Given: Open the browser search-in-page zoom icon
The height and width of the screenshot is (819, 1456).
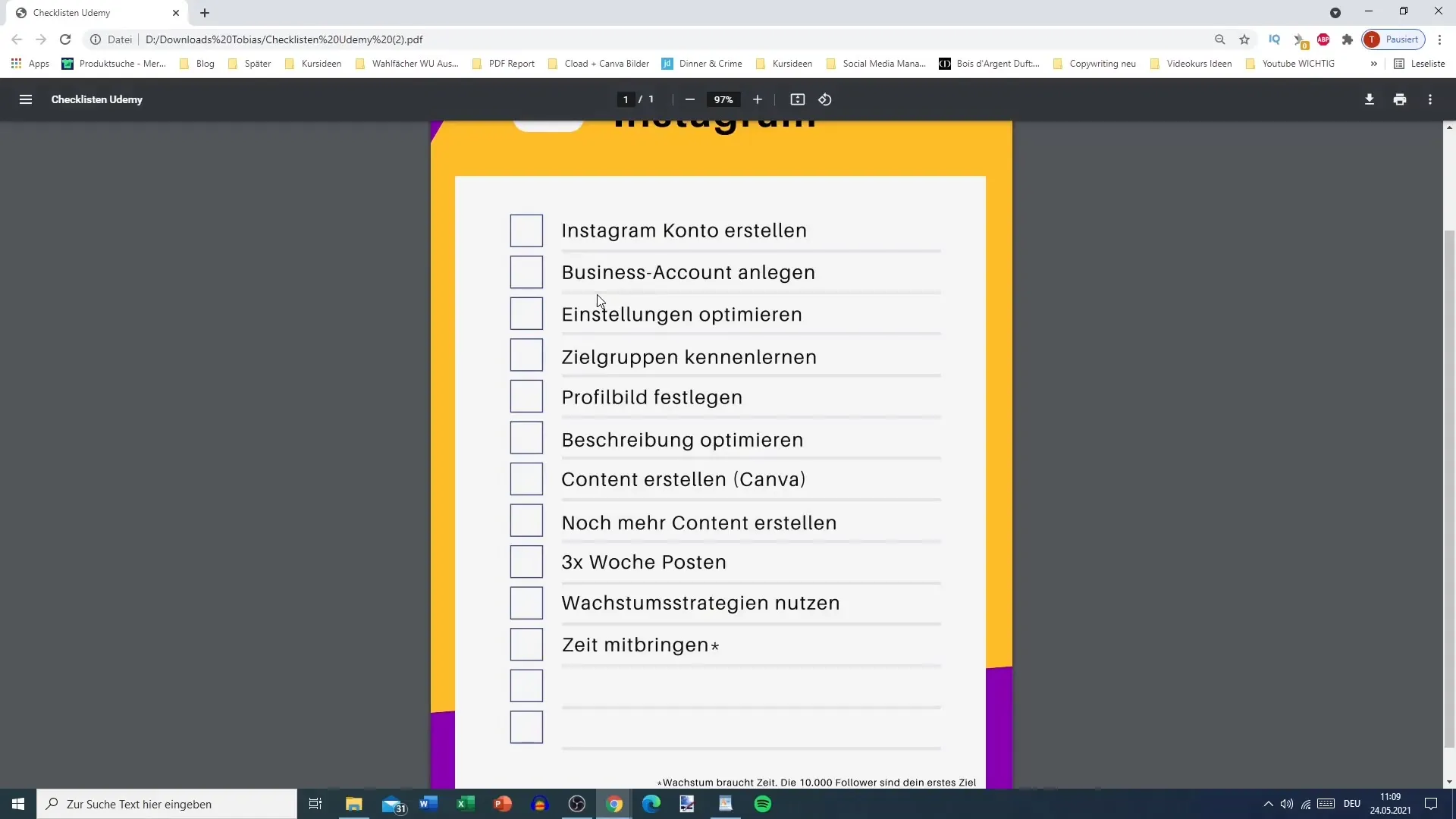Looking at the screenshot, I should coord(1219,39).
